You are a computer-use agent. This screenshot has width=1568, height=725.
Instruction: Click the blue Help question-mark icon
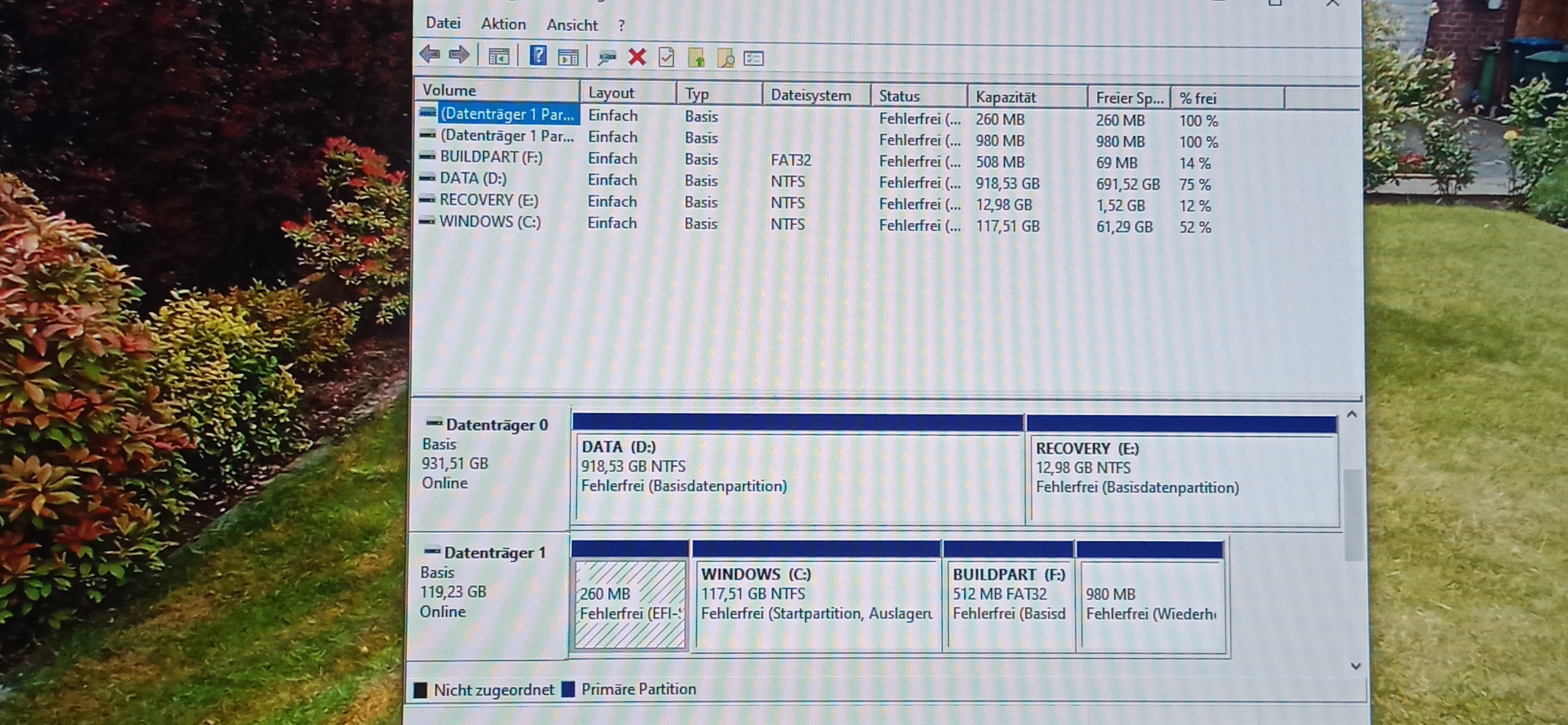(x=538, y=56)
